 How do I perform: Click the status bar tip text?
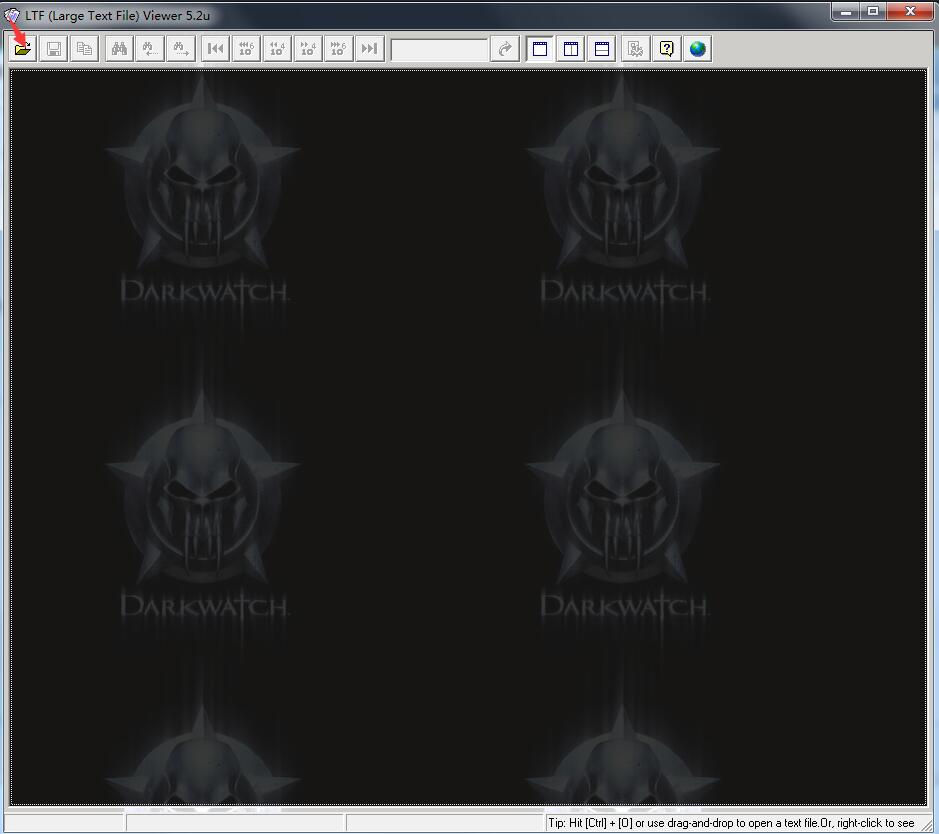(x=731, y=823)
